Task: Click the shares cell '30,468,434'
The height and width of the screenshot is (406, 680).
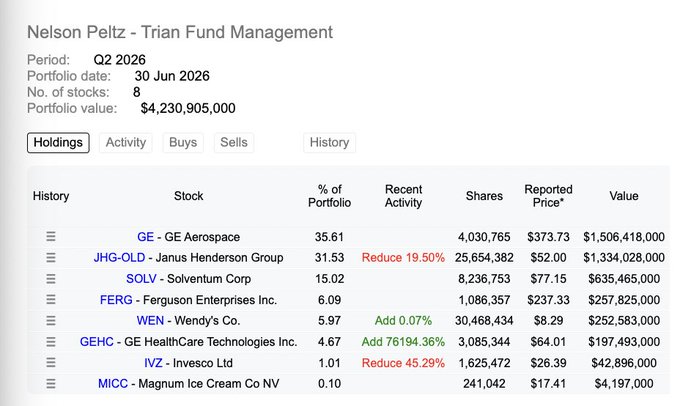Action: coord(484,321)
